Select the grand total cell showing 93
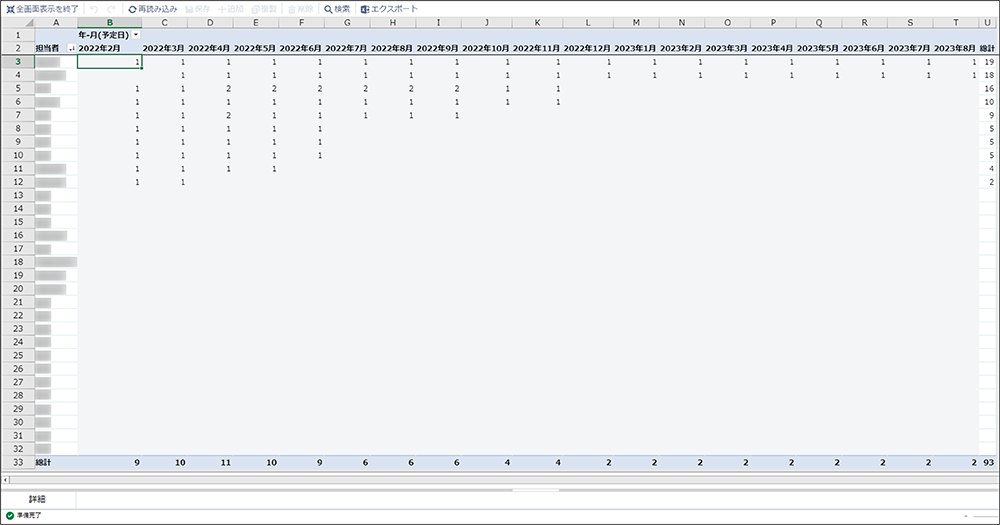 (x=988, y=463)
